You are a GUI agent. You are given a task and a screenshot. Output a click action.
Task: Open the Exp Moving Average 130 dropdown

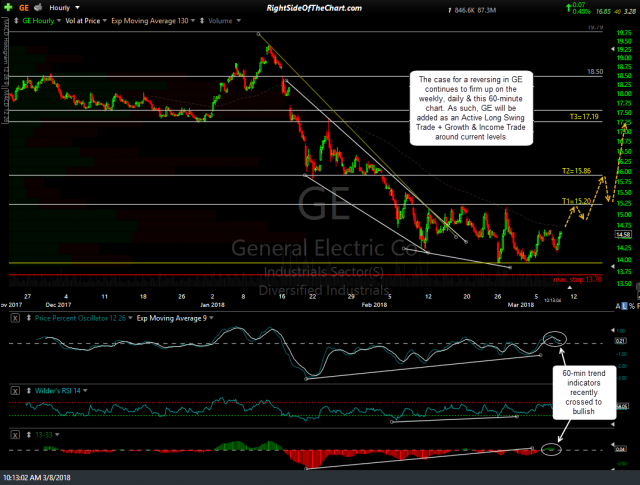(x=193, y=21)
